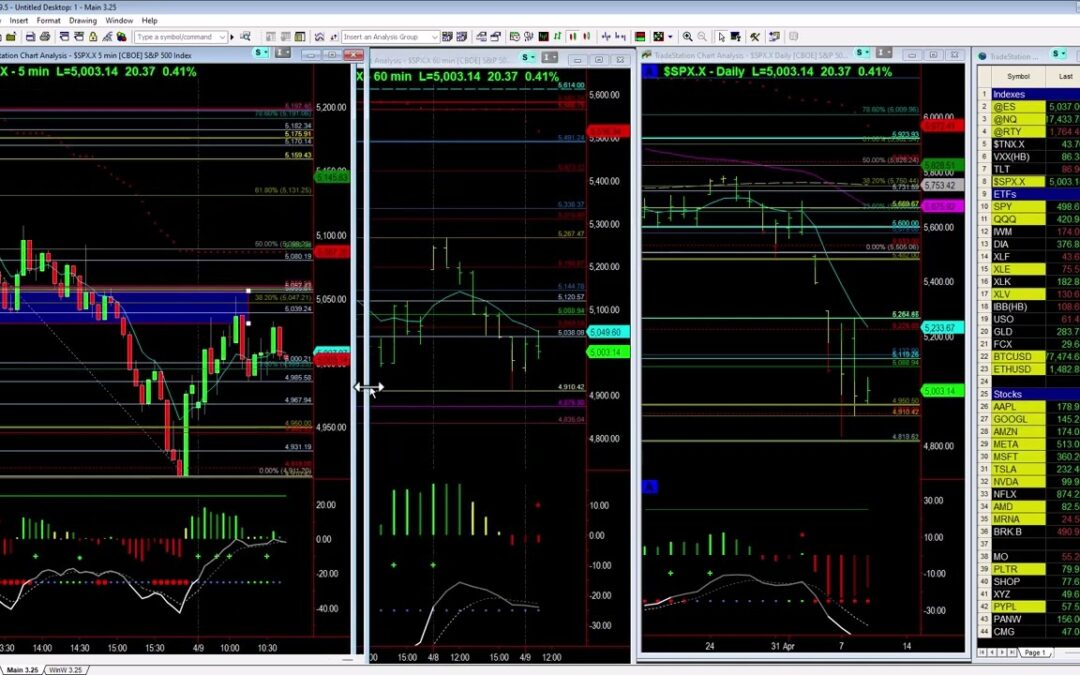This screenshot has width=1080, height=675.
Task: Toggle the blue A button on the Daily chart
Action: click(649, 487)
